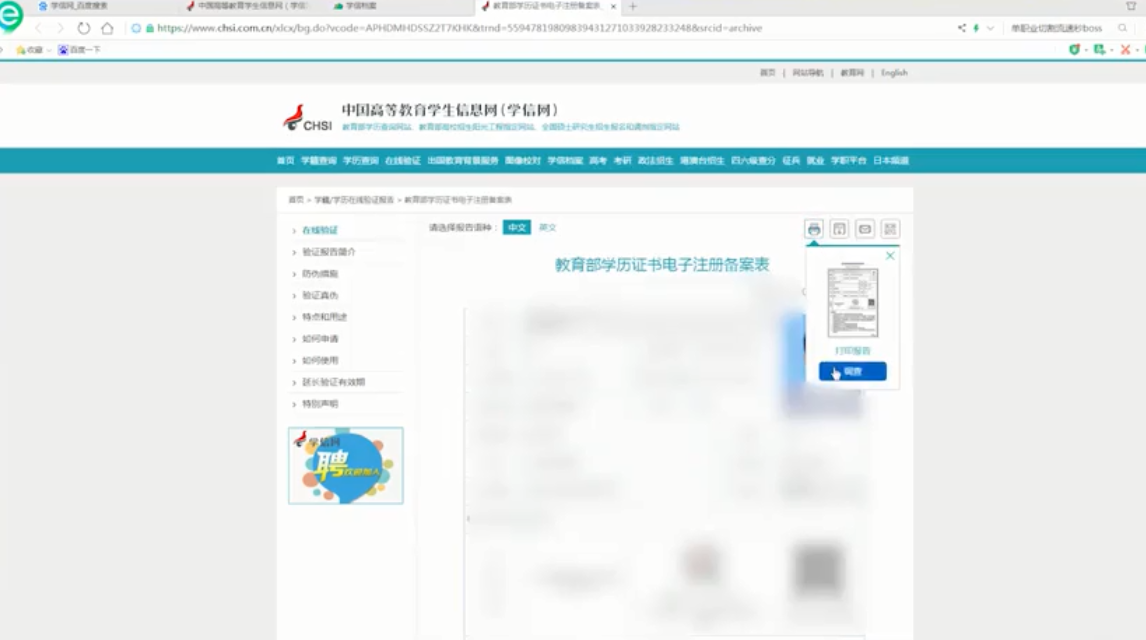The height and width of the screenshot is (640, 1146).
Task: Switch to the 学信档案 browser tab
Action: tap(356, 6)
